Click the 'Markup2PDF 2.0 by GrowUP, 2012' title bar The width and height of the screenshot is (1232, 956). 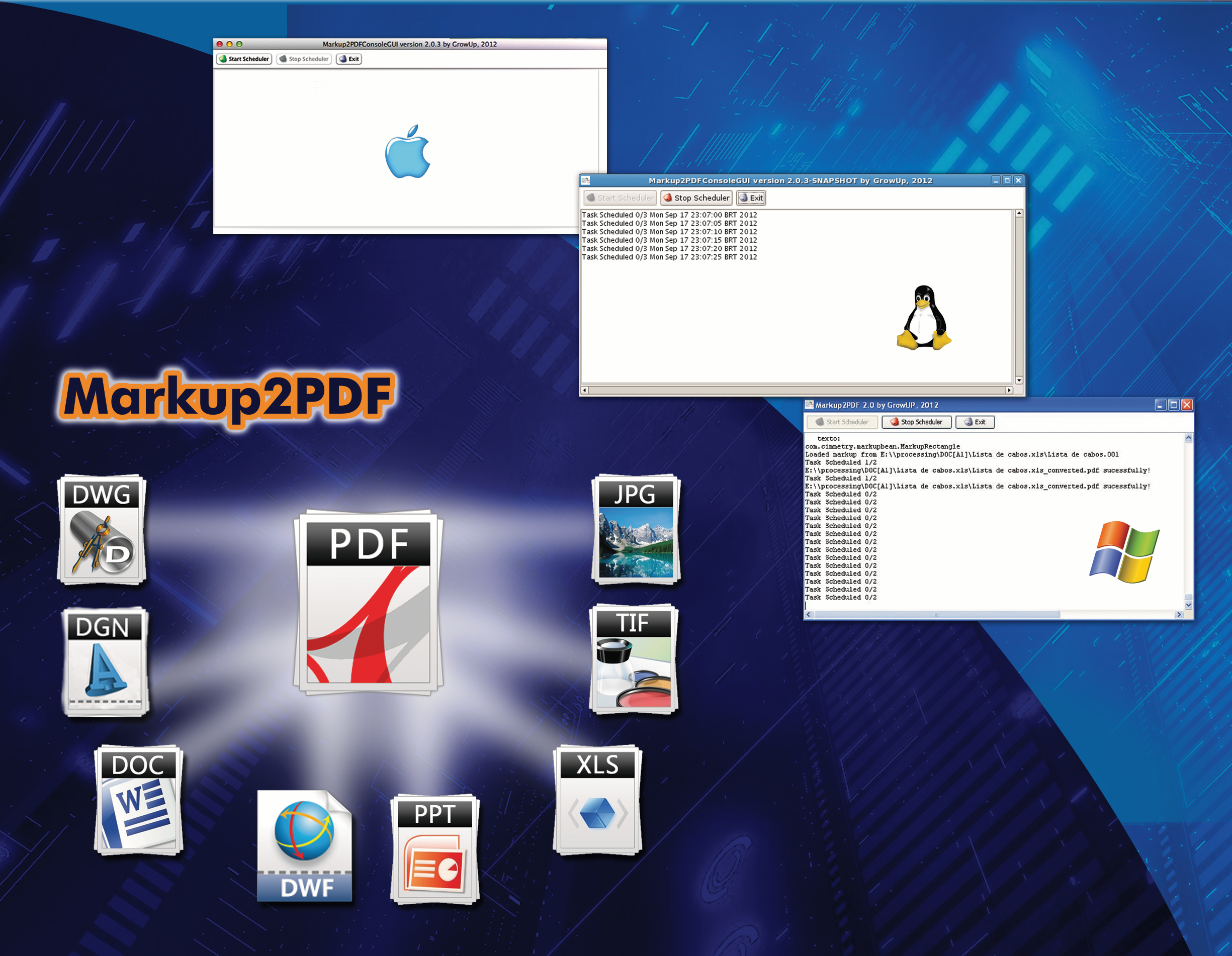[876, 405]
